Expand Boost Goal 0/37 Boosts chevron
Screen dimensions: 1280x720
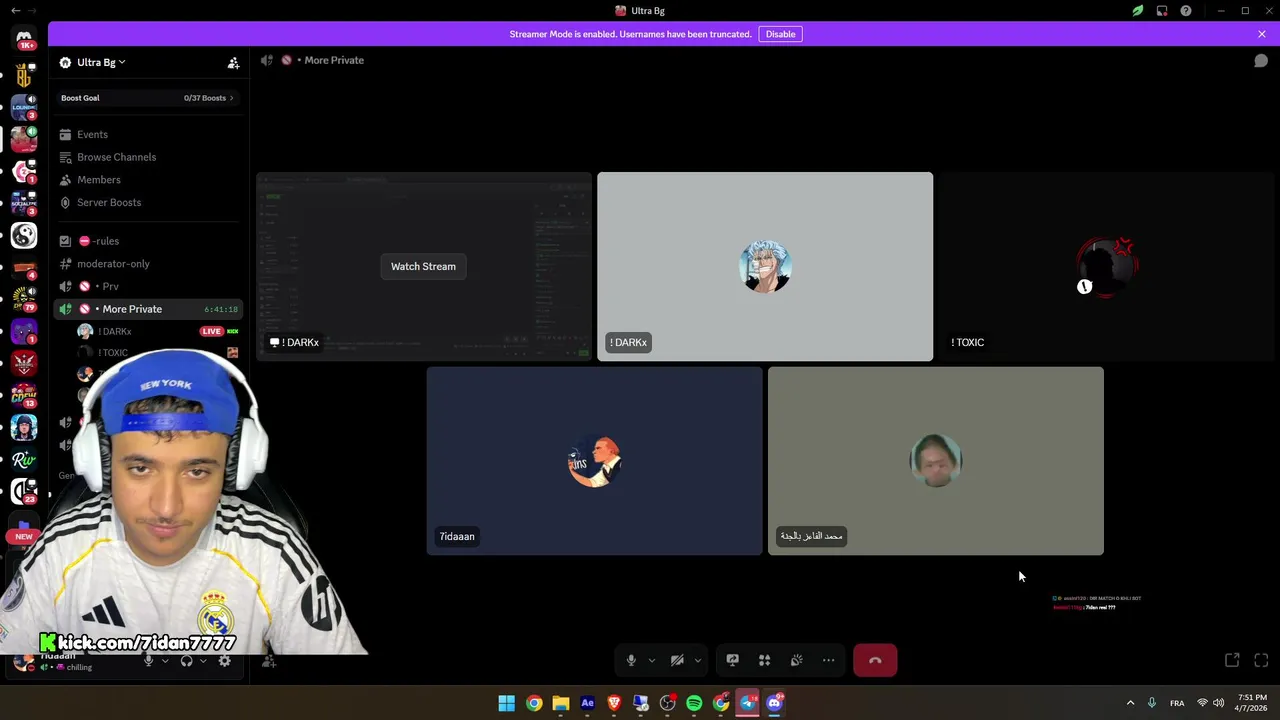231,98
